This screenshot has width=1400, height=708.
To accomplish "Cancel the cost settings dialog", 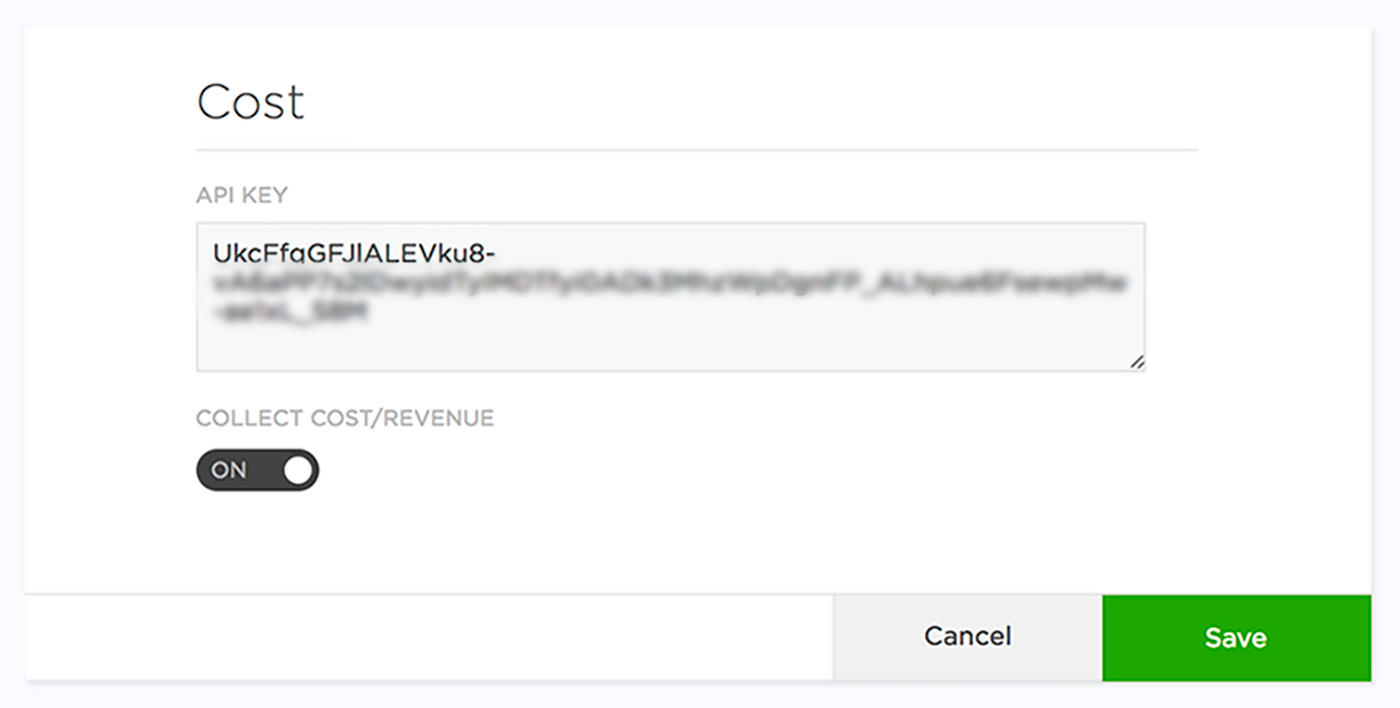I will tap(968, 637).
